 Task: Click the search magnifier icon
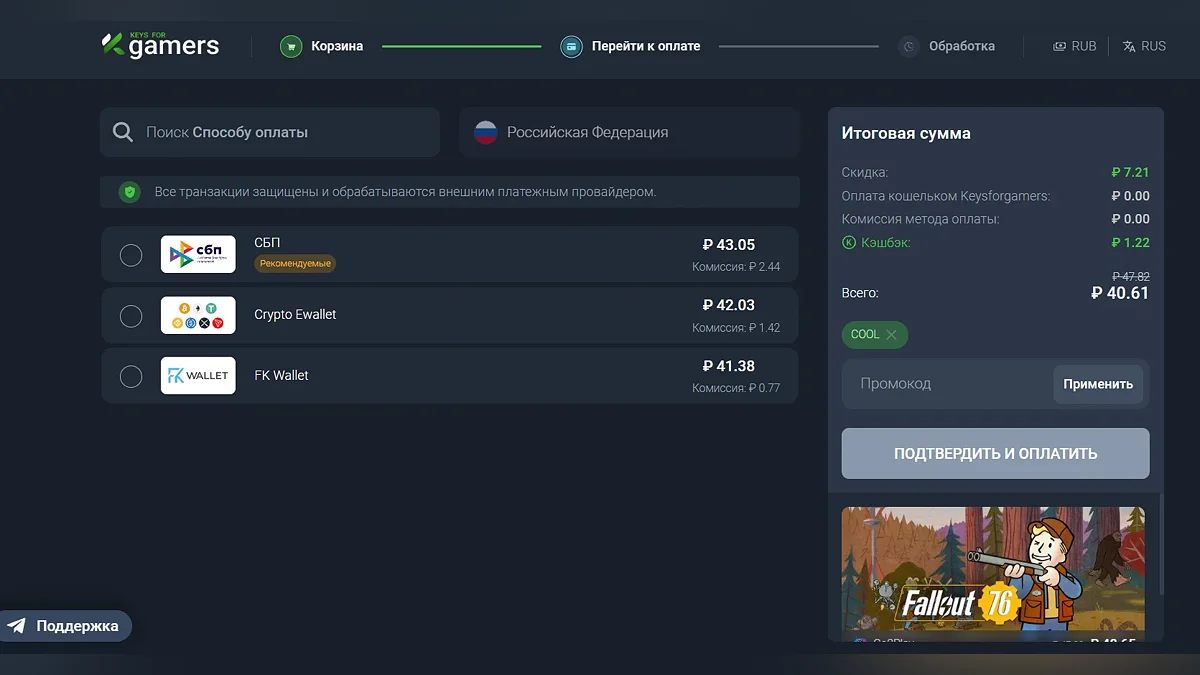pos(123,132)
